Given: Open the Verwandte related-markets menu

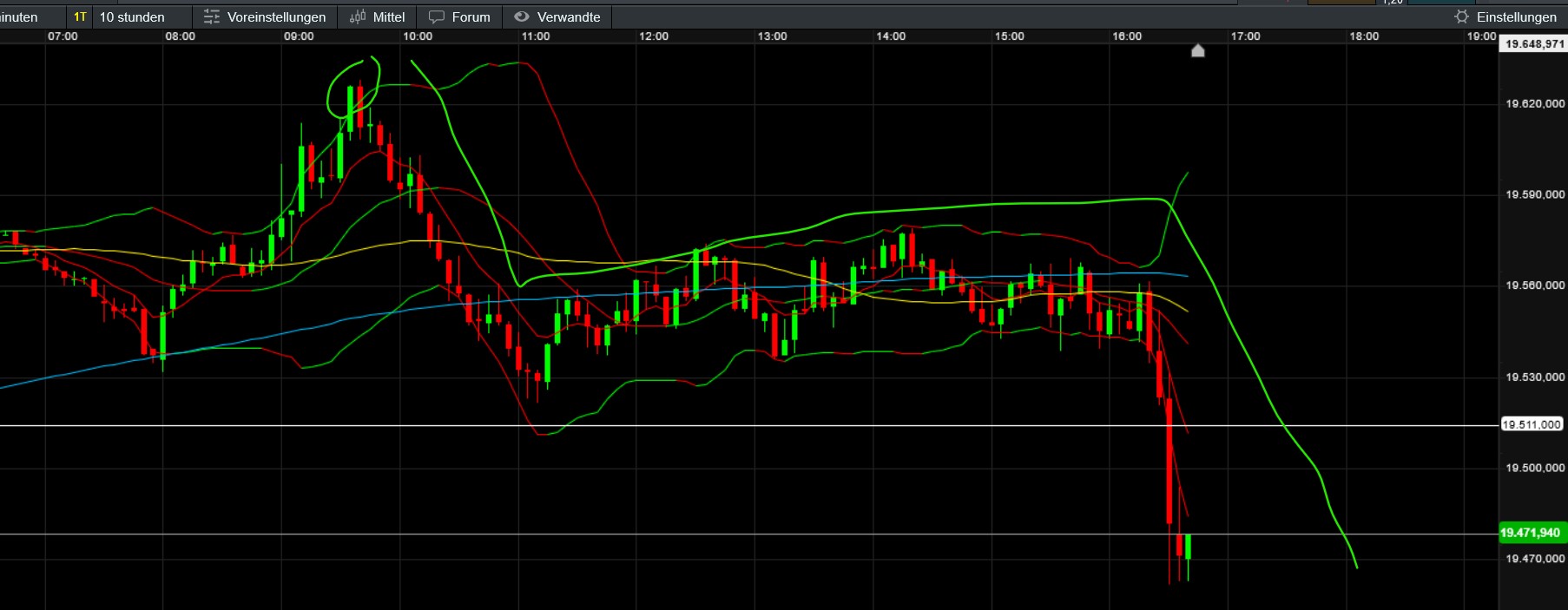Looking at the screenshot, I should click(x=557, y=16).
